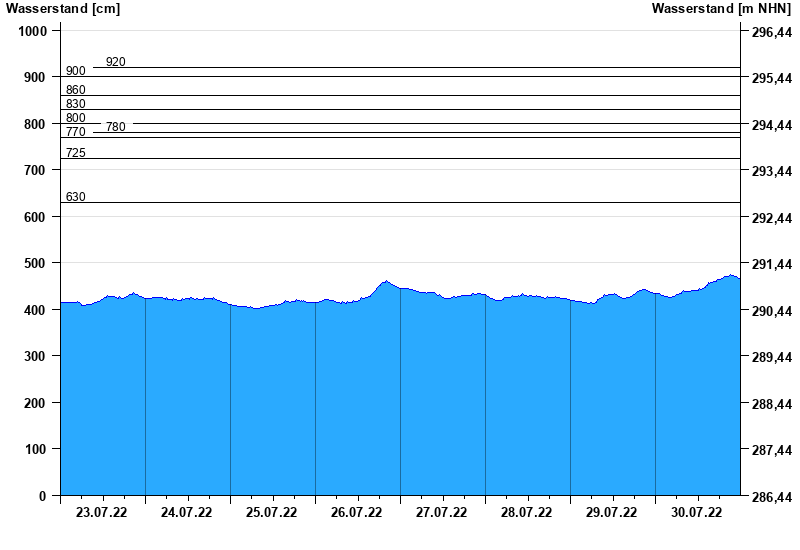
Task: Click the 292,44 right axis value
Action: click(772, 218)
